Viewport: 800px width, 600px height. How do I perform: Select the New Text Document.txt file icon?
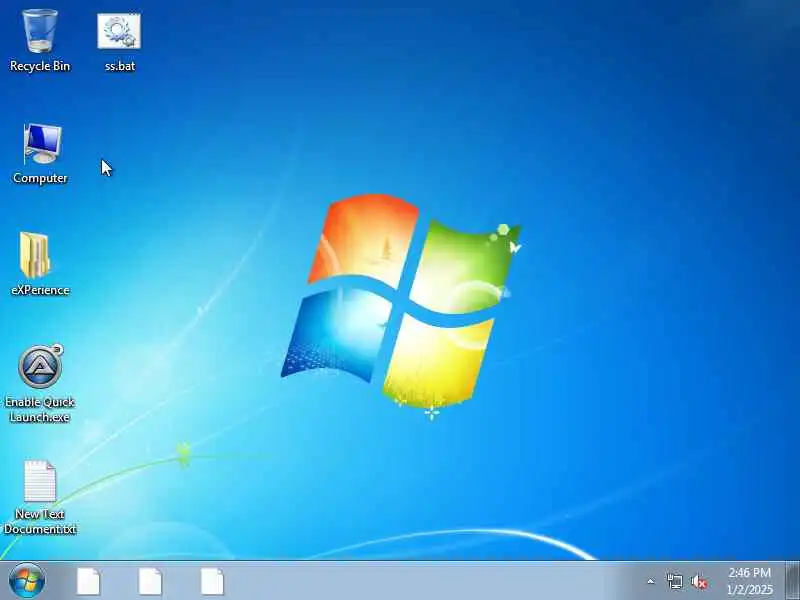pyautogui.click(x=40, y=497)
